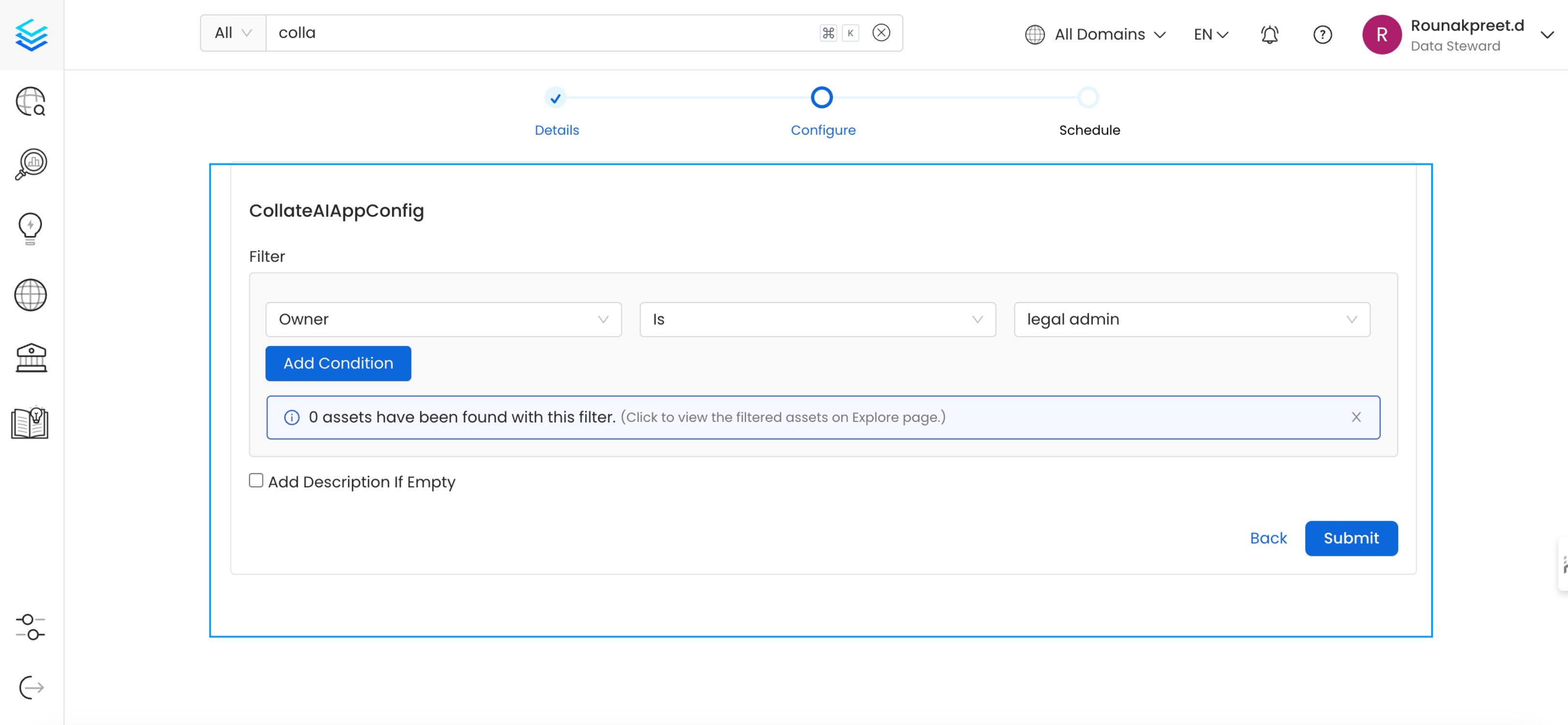
Task: Open the Govern section via the bank icon
Action: (x=30, y=358)
